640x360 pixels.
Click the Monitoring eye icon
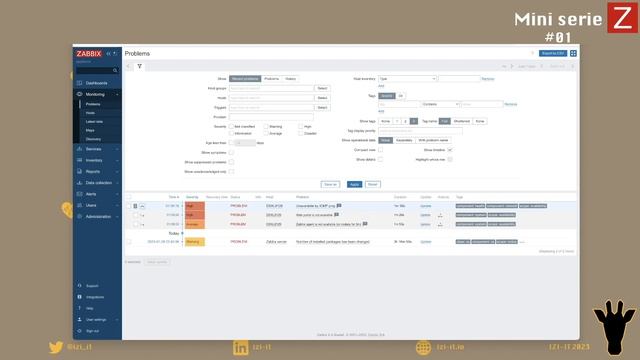80,94
